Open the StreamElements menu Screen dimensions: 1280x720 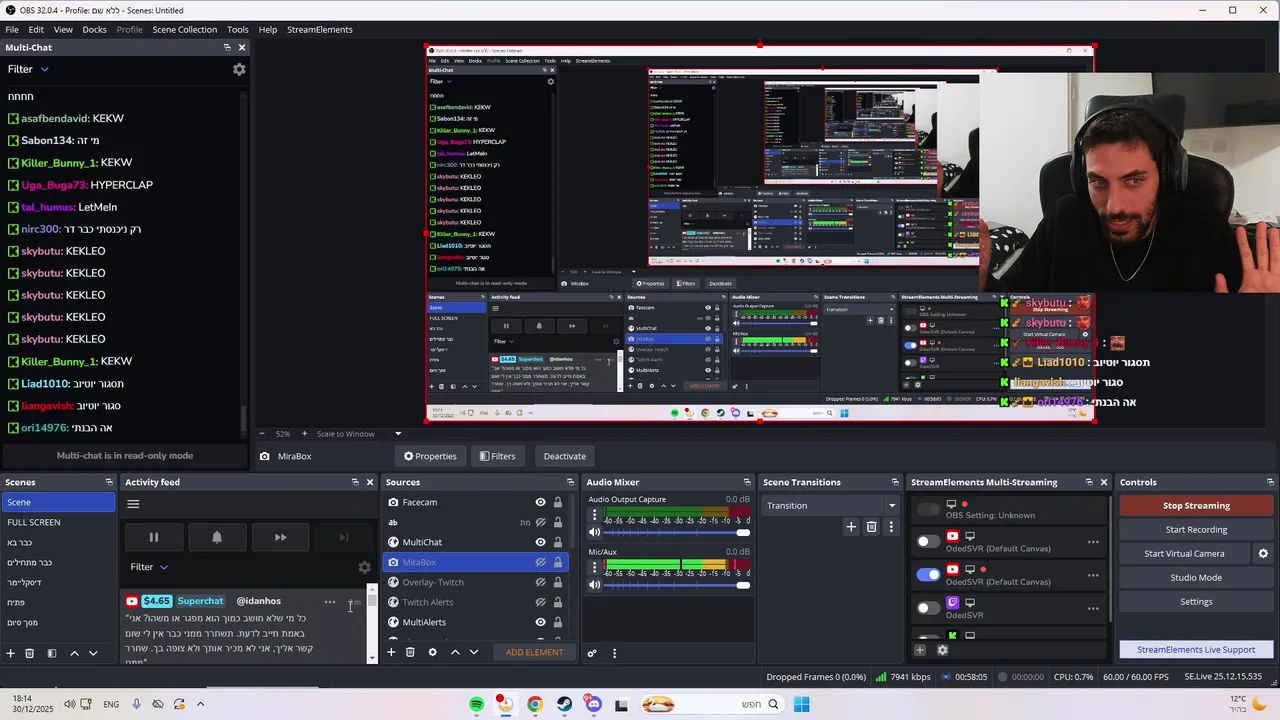coord(320,29)
